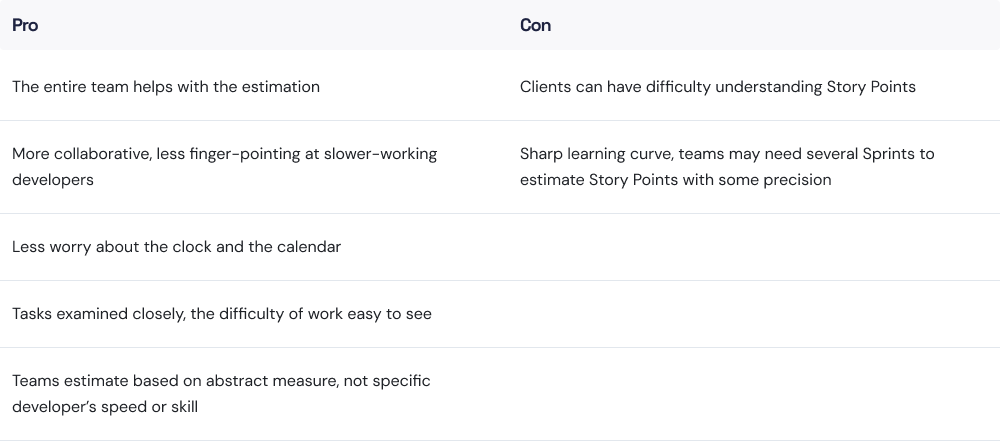The width and height of the screenshot is (1000, 441).
Task: Click the "Con" column header
Action: tap(535, 25)
